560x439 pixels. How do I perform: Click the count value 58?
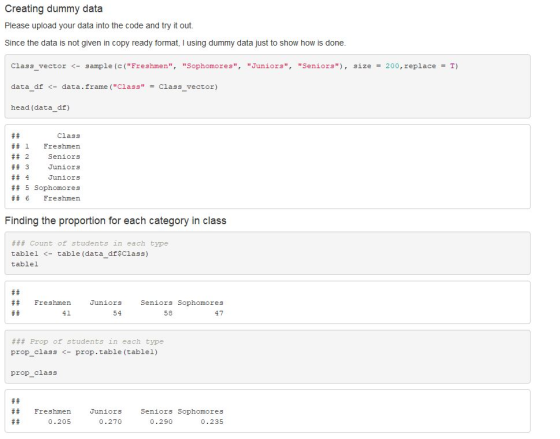click(168, 313)
